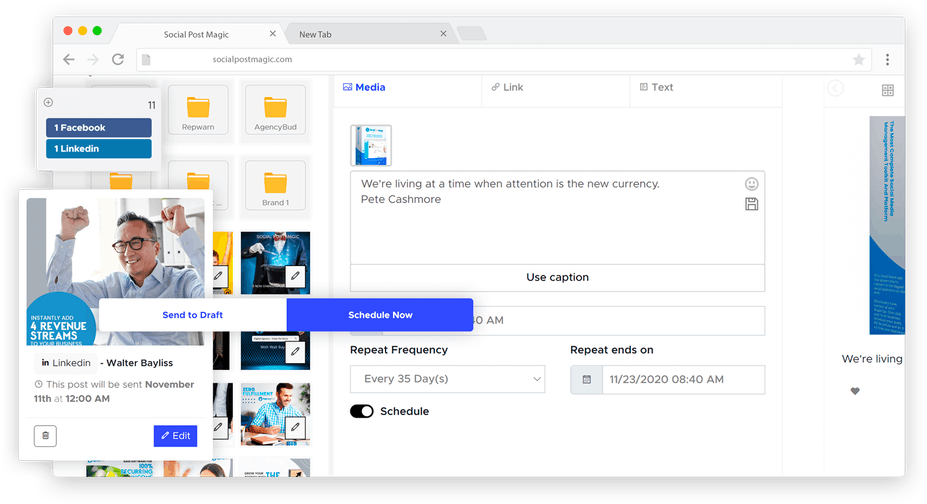Image resolution: width=927 pixels, height=504 pixels.
Task: Click the page icon in address bar
Action: pos(146,59)
